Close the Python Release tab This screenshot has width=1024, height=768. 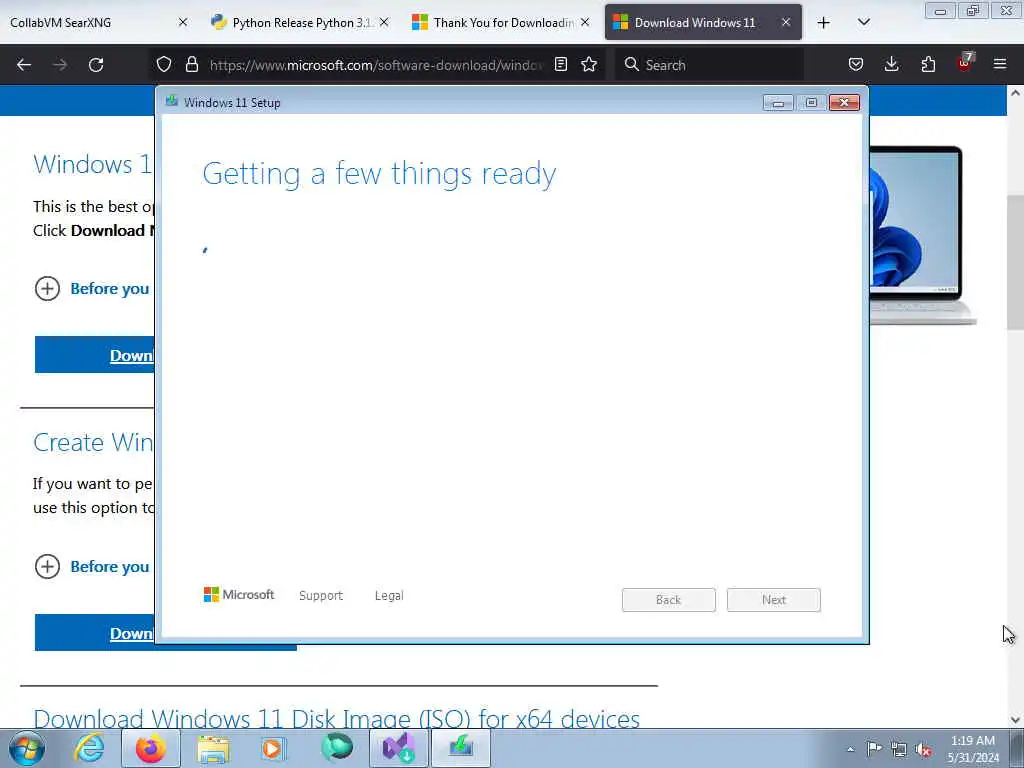[x=384, y=22]
